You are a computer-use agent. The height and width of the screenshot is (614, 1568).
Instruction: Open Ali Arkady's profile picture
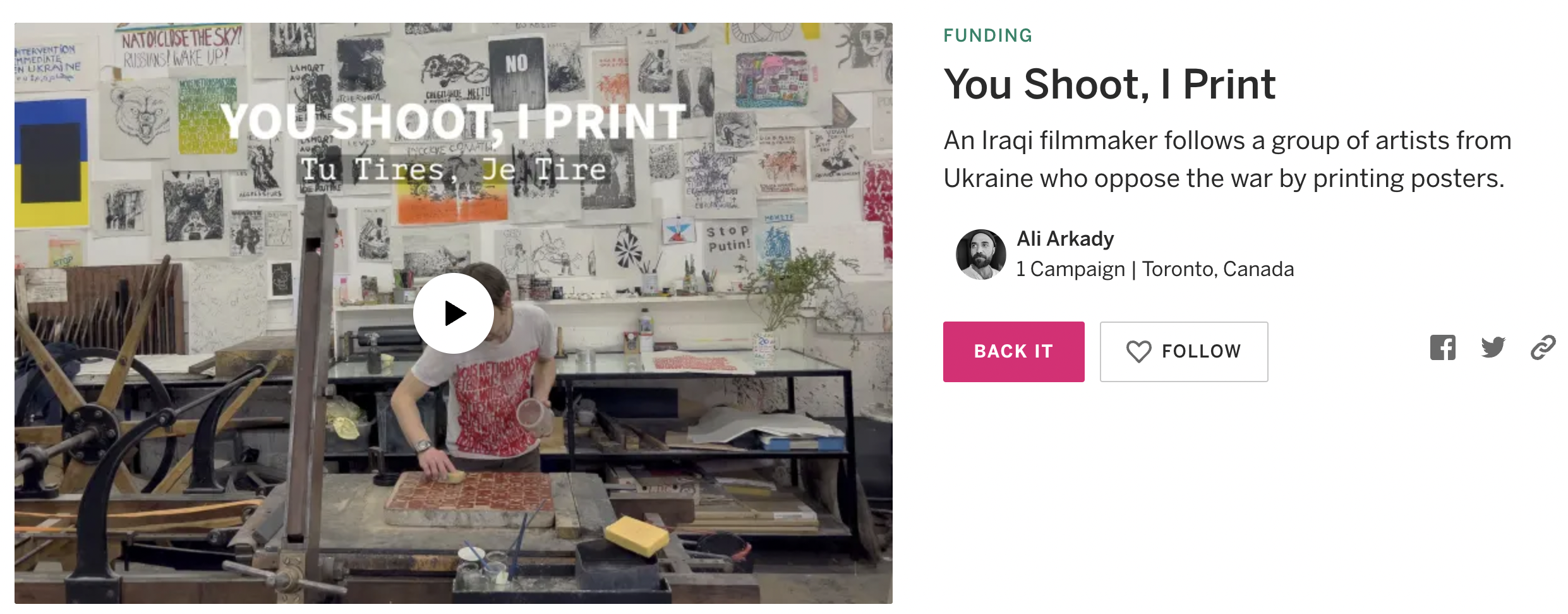click(980, 255)
